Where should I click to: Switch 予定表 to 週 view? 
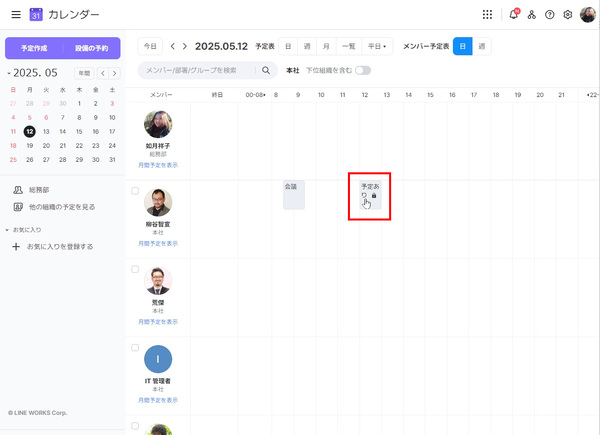coord(307,46)
